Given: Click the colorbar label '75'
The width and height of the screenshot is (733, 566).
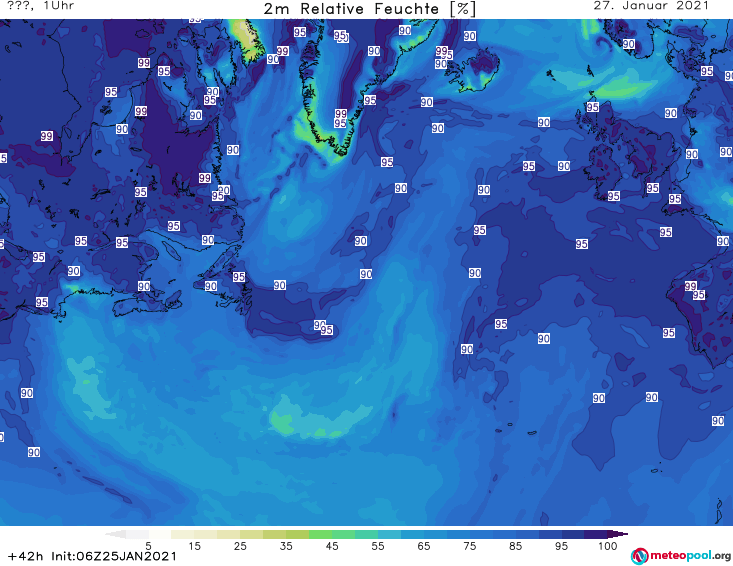Looking at the screenshot, I should [x=469, y=546].
